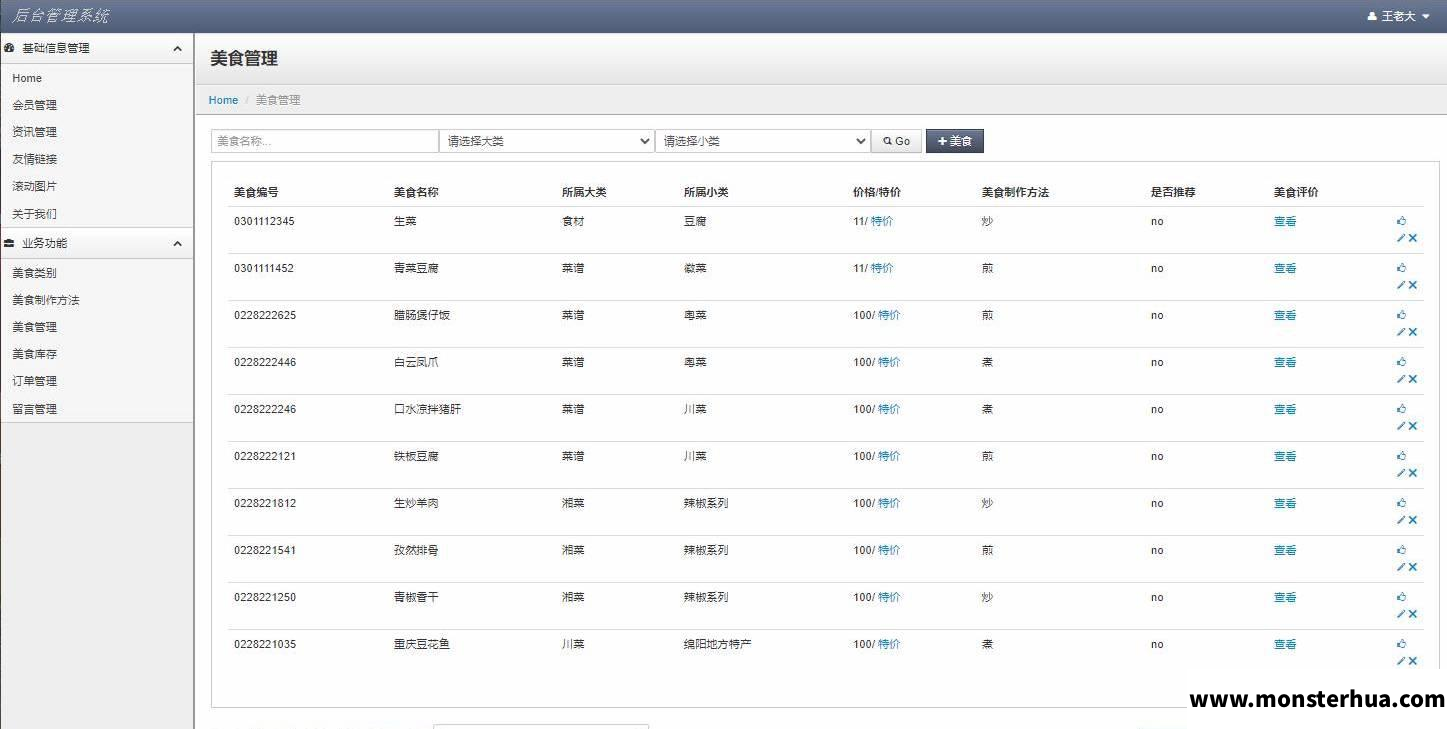
Task: Select 关于我们 in the sidebar
Action: [35, 214]
